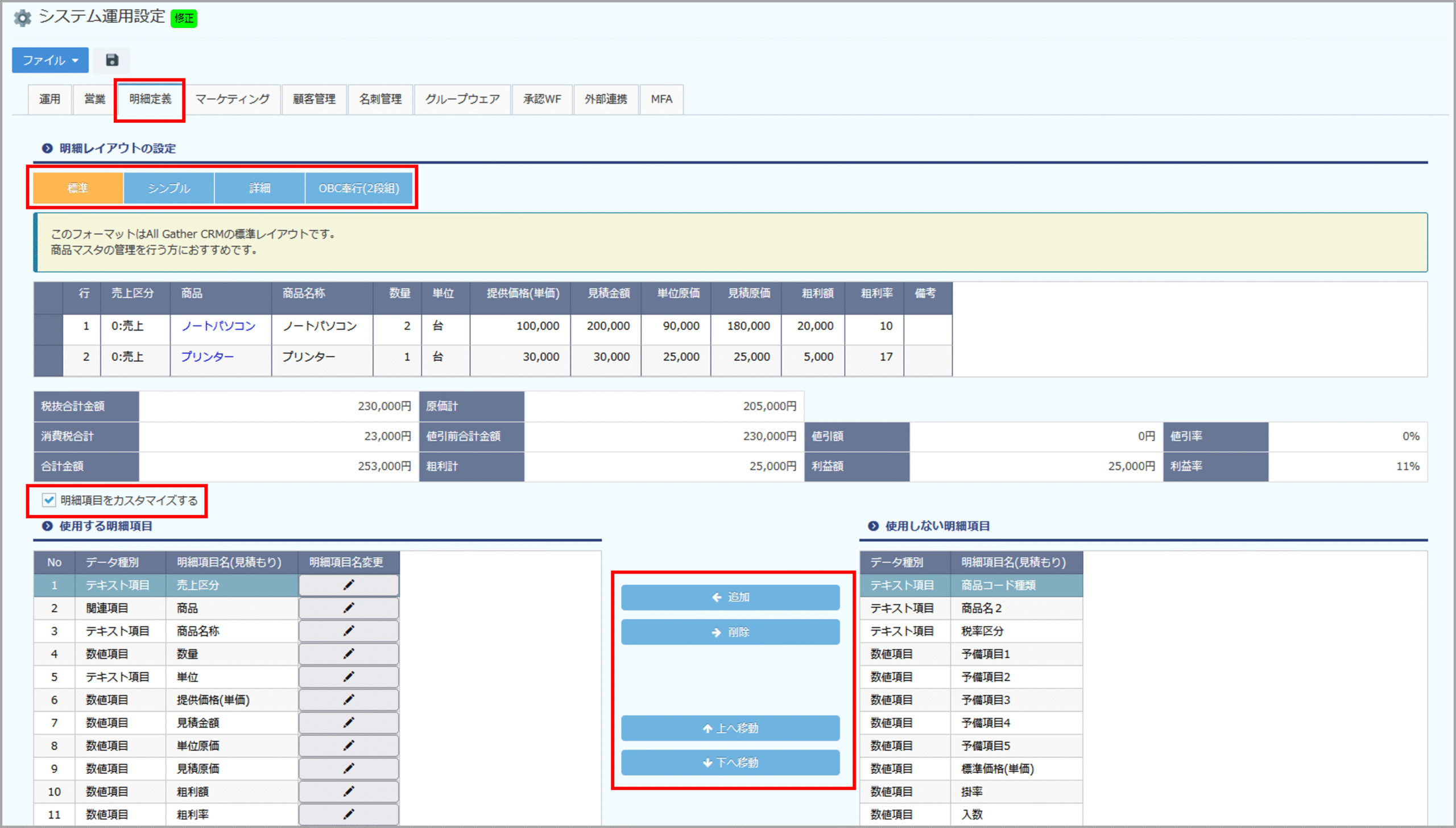Click the 削除 button
1456x828 pixels.
click(730, 632)
